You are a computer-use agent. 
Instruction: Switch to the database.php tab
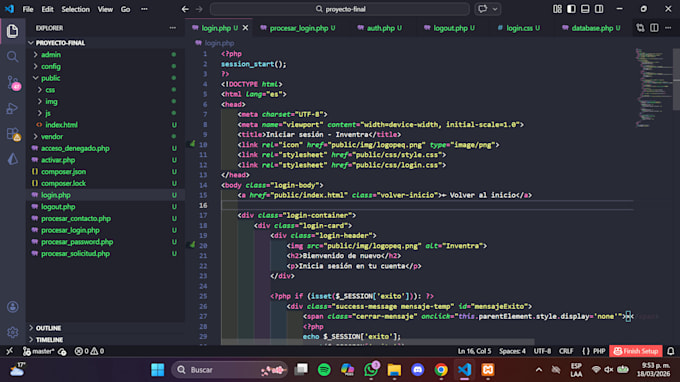592,28
